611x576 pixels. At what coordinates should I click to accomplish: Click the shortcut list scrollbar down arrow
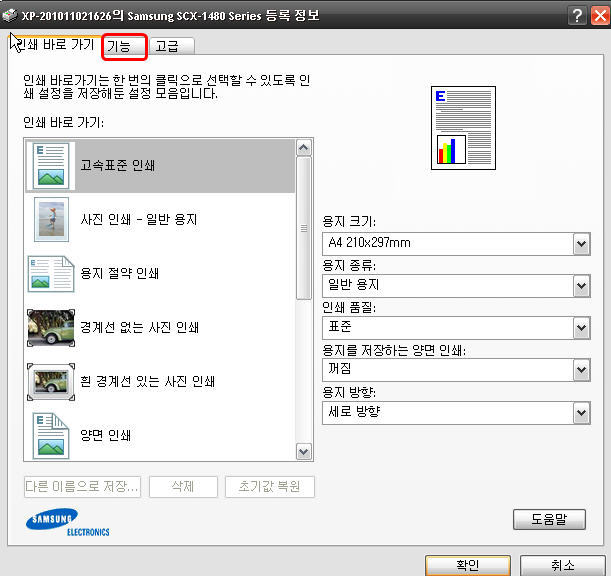coord(304,452)
